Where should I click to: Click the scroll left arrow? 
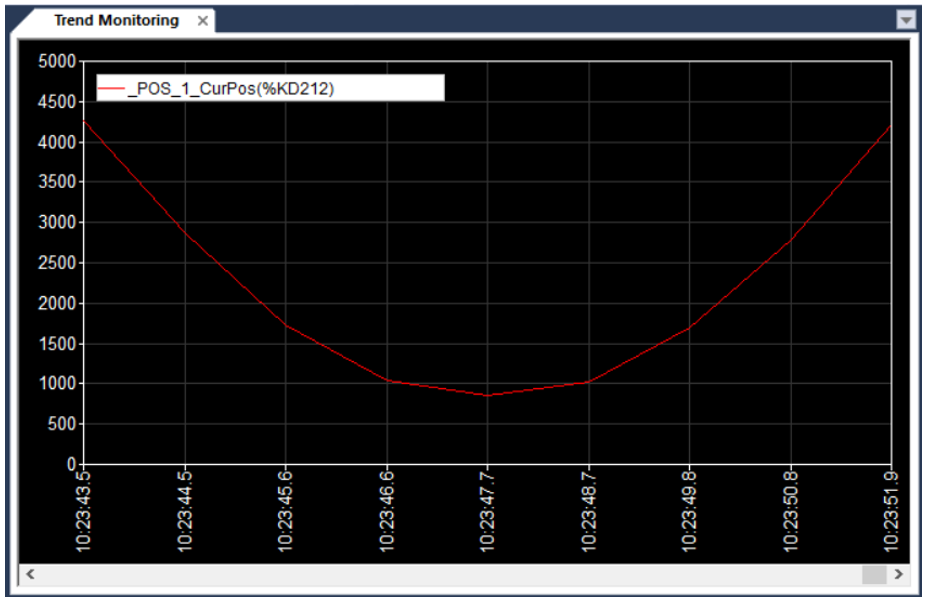click(30, 574)
